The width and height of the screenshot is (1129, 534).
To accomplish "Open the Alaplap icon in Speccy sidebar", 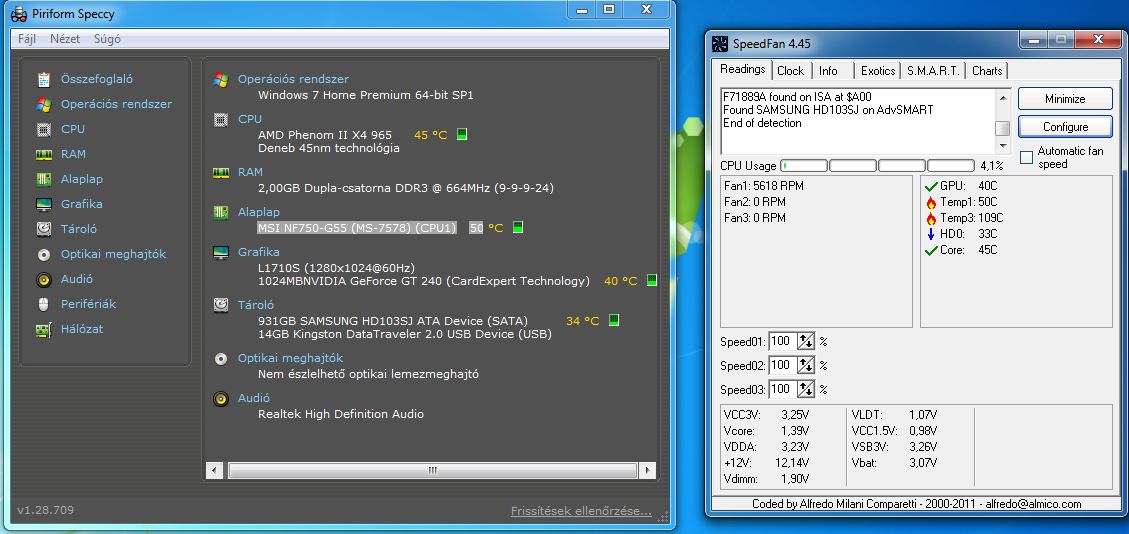I will 44,179.
